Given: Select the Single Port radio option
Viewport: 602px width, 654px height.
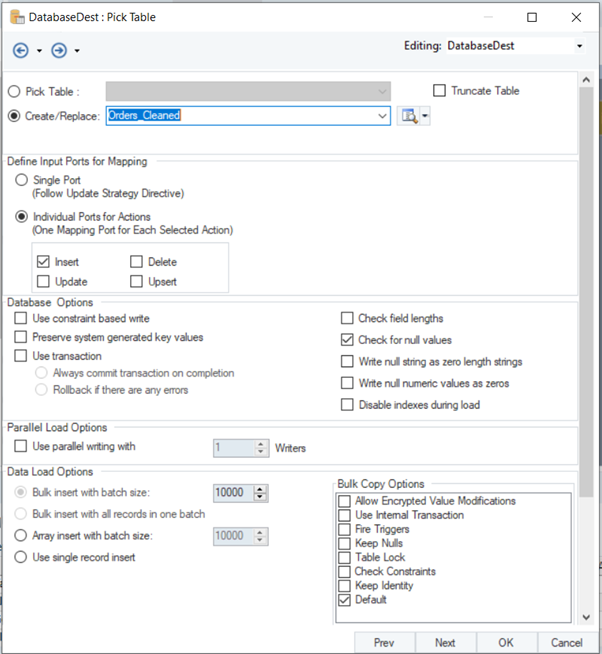Looking at the screenshot, I should [22, 180].
